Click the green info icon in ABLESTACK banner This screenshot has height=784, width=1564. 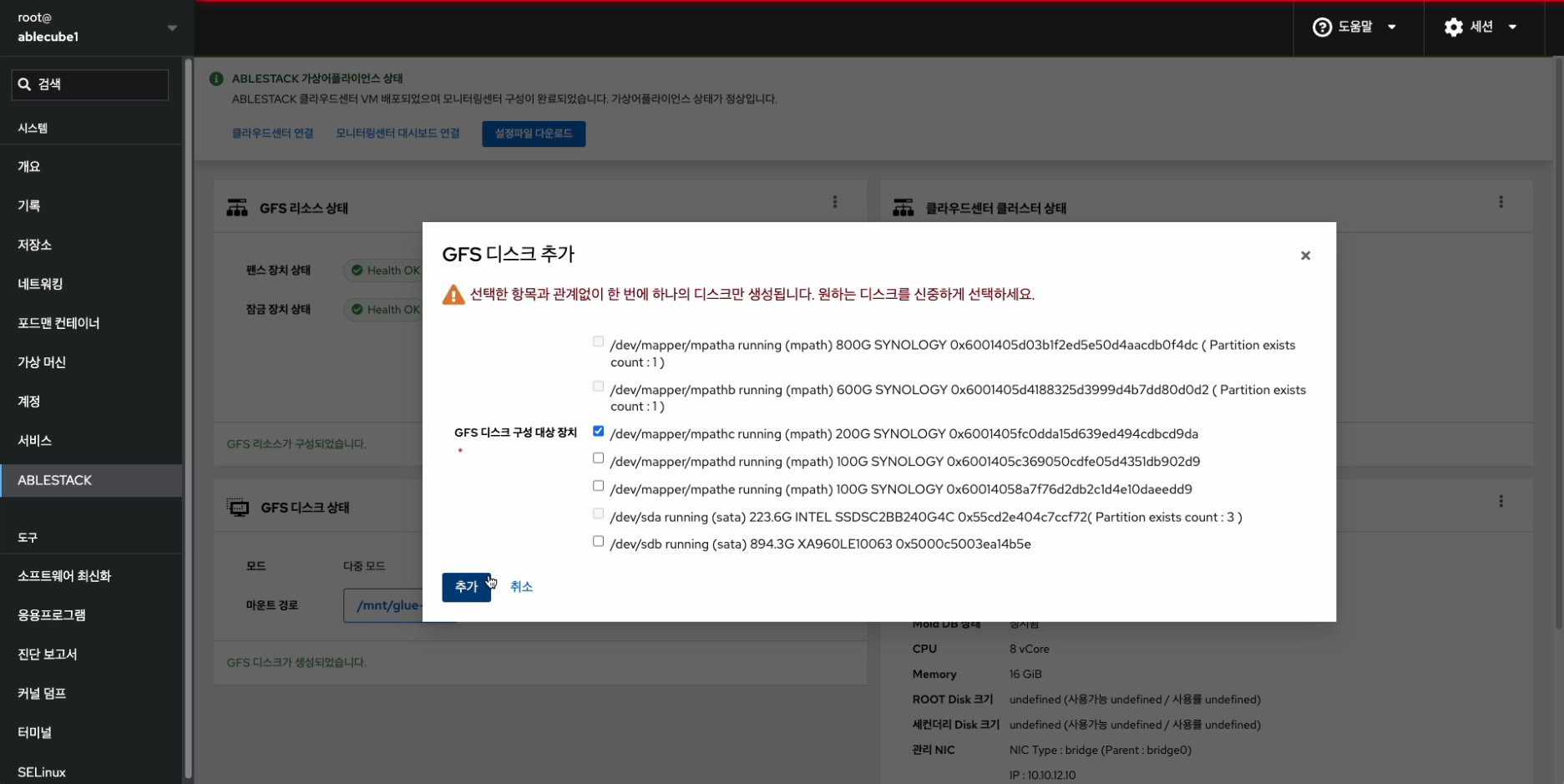[216, 78]
